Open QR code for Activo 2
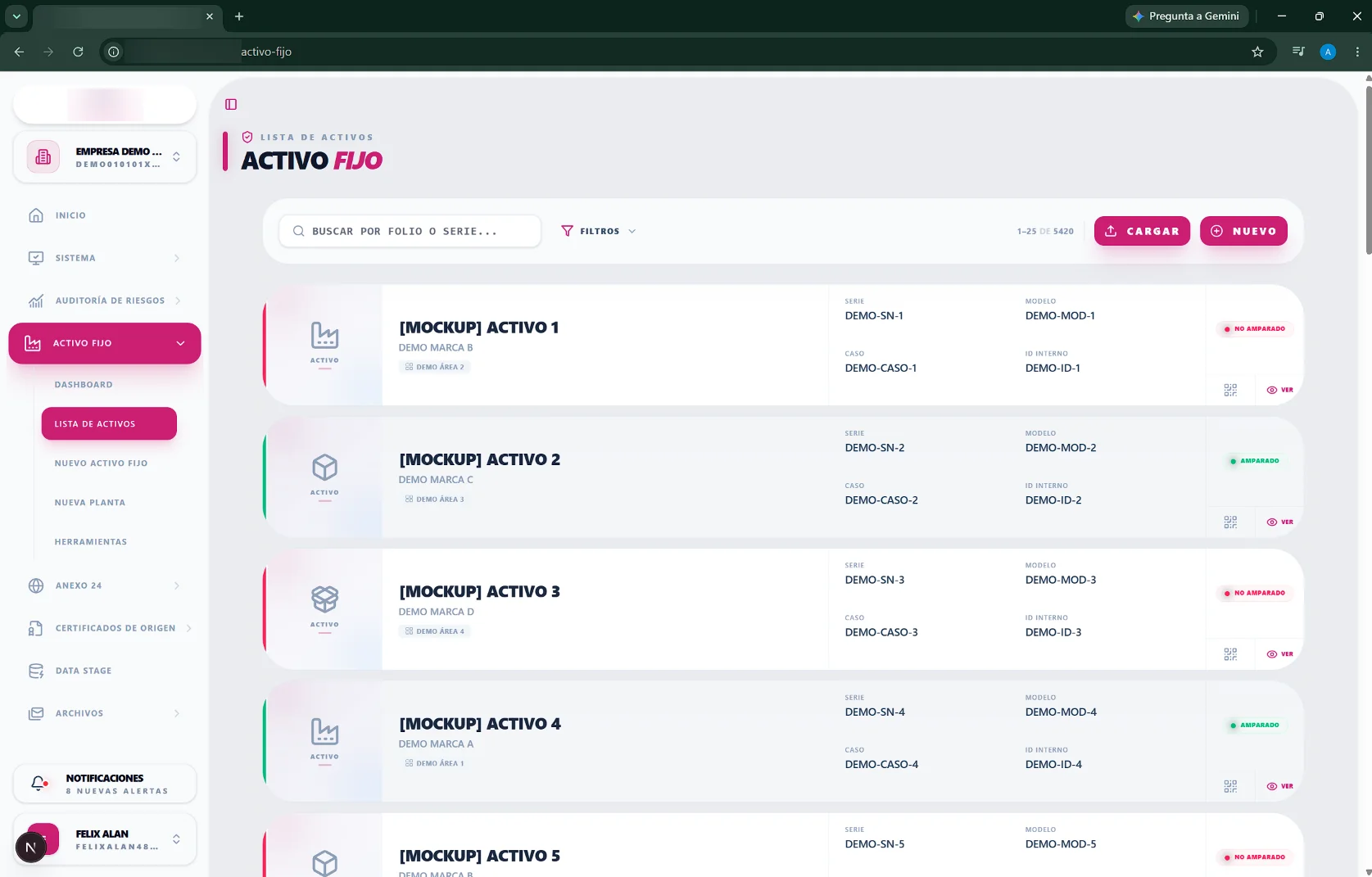 click(1230, 522)
